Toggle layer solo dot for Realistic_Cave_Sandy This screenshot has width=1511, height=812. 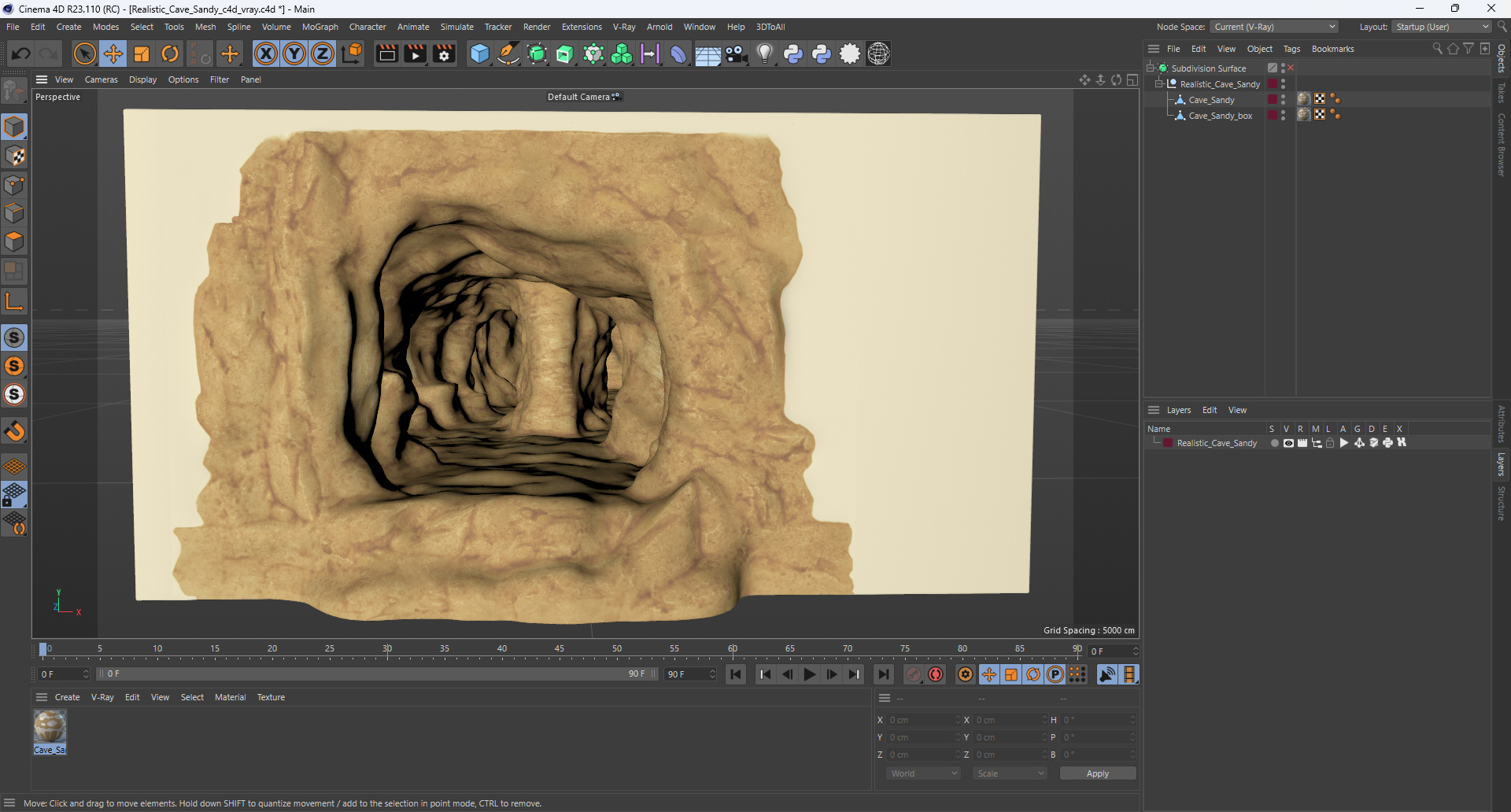click(1274, 443)
